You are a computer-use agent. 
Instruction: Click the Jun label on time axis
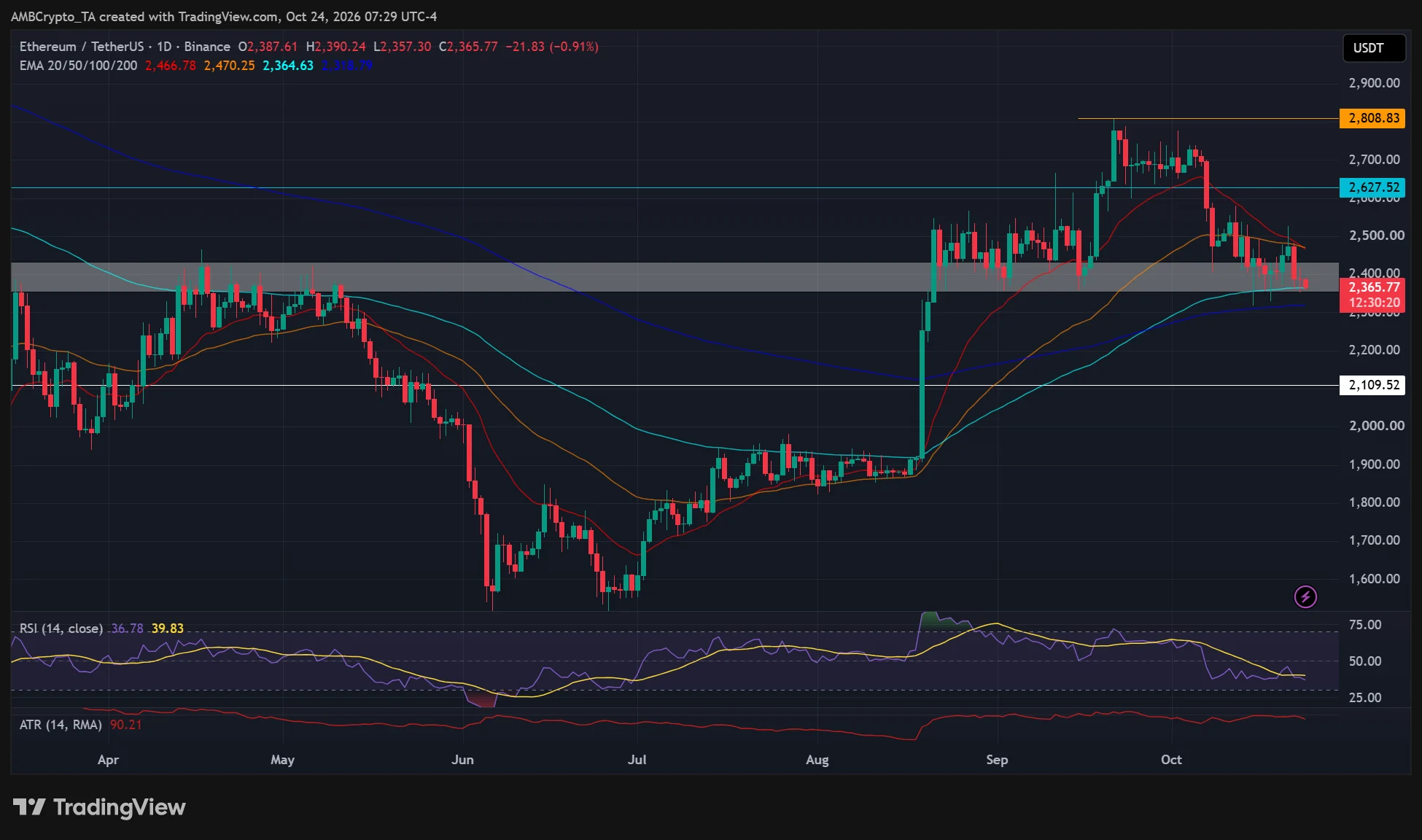(x=462, y=760)
